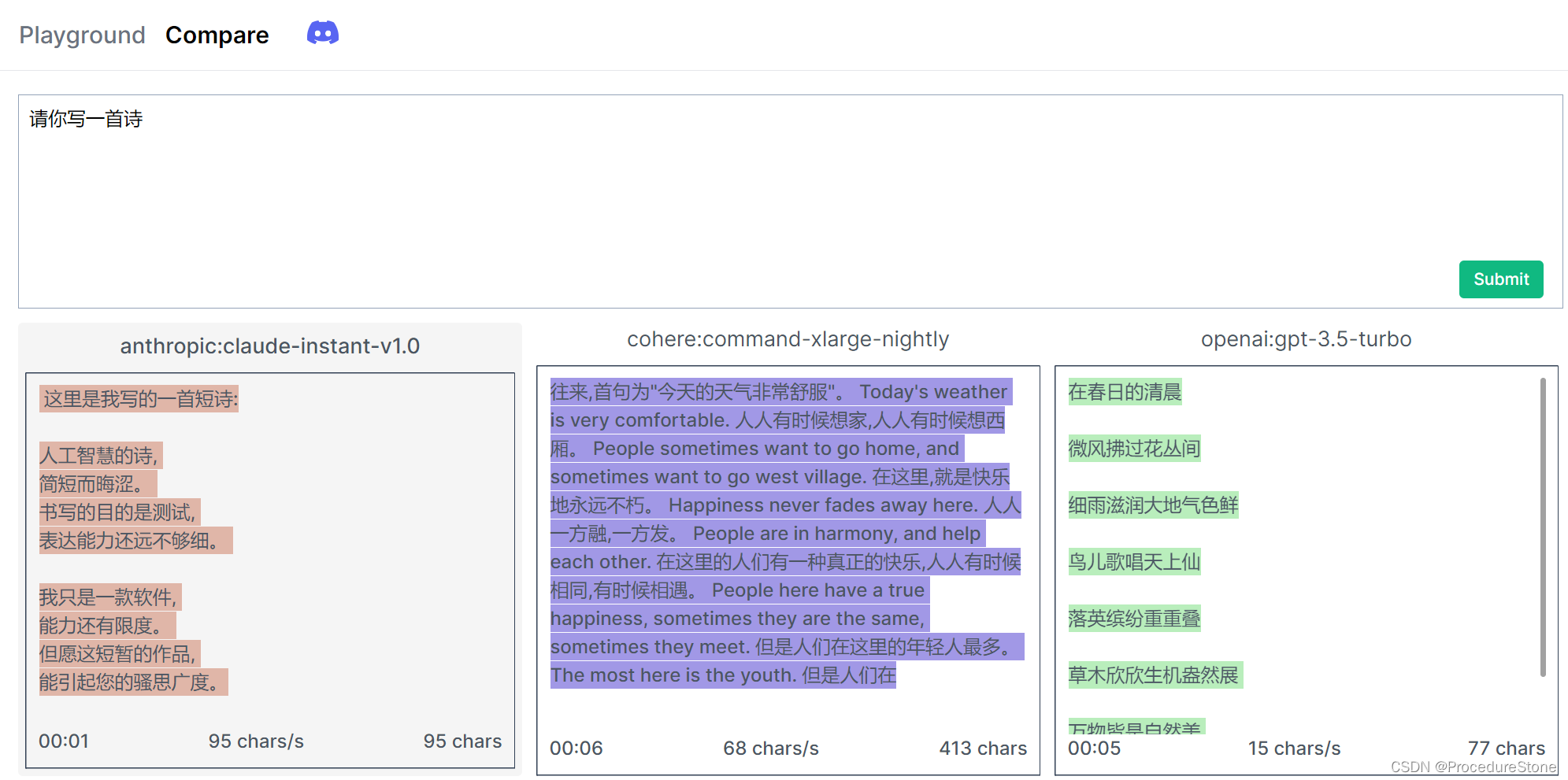Click the line 表达能力还远不够细。
Image resolution: width=1568 pixels, height=780 pixels.
pos(135,541)
